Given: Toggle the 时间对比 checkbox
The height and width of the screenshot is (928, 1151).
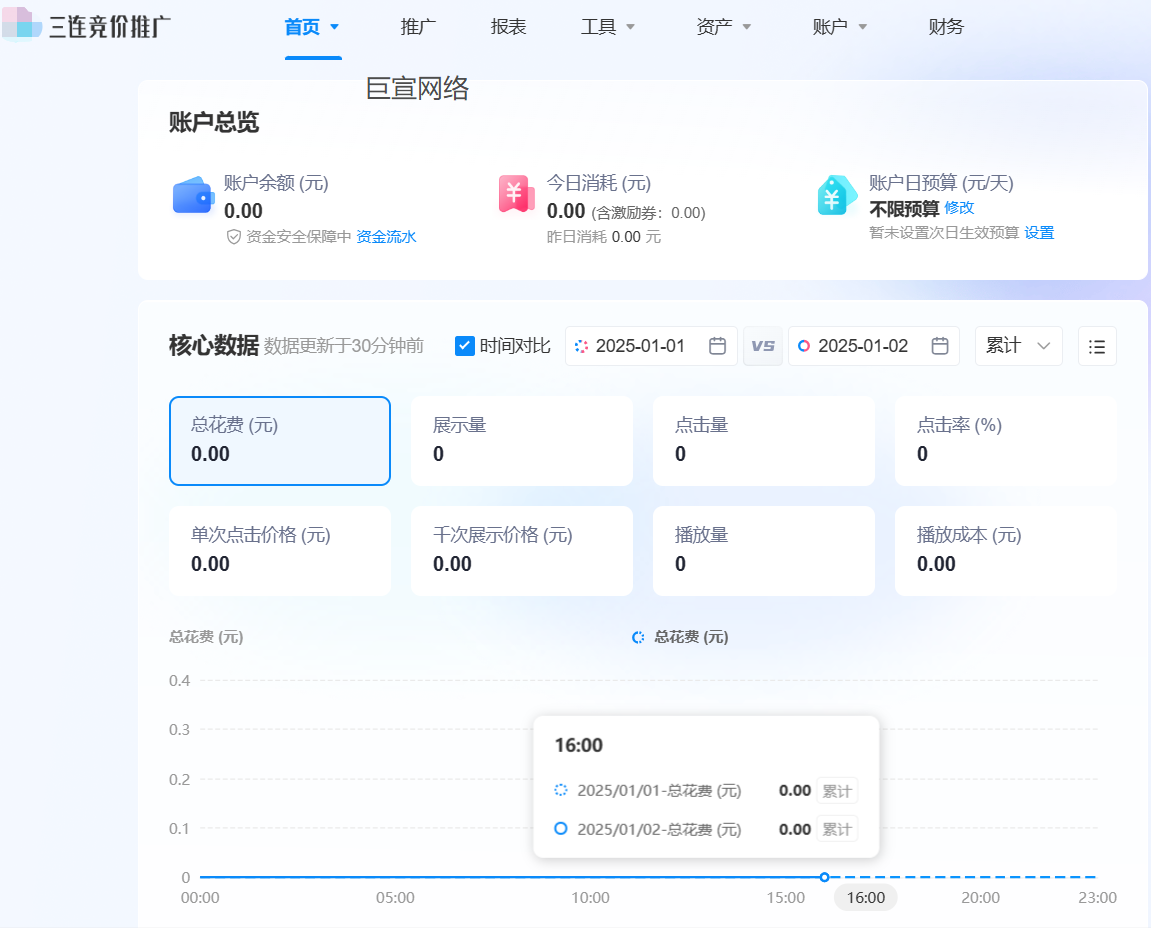Looking at the screenshot, I should pyautogui.click(x=465, y=346).
